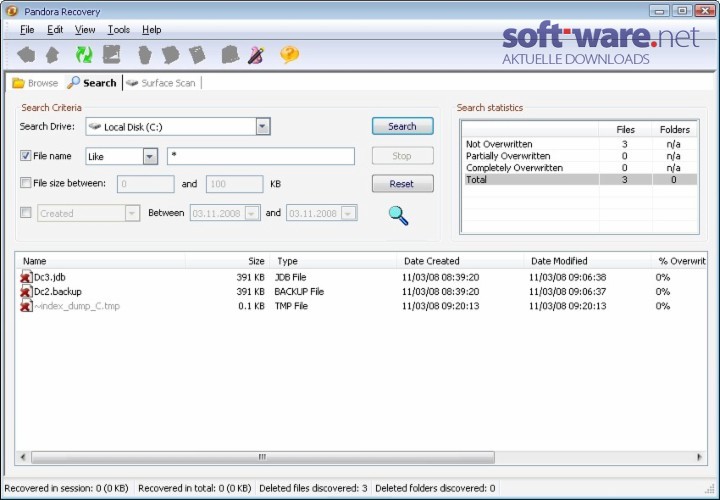This screenshot has height=500, width=720.
Task: Click the horizontal scrollbar thumb in results list
Action: click(x=263, y=457)
